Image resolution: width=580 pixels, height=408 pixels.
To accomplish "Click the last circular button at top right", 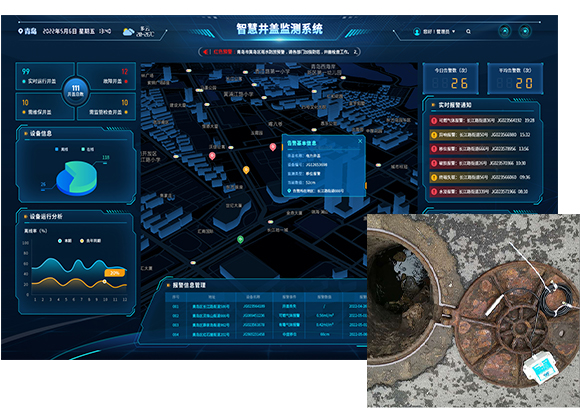I will 525,31.
